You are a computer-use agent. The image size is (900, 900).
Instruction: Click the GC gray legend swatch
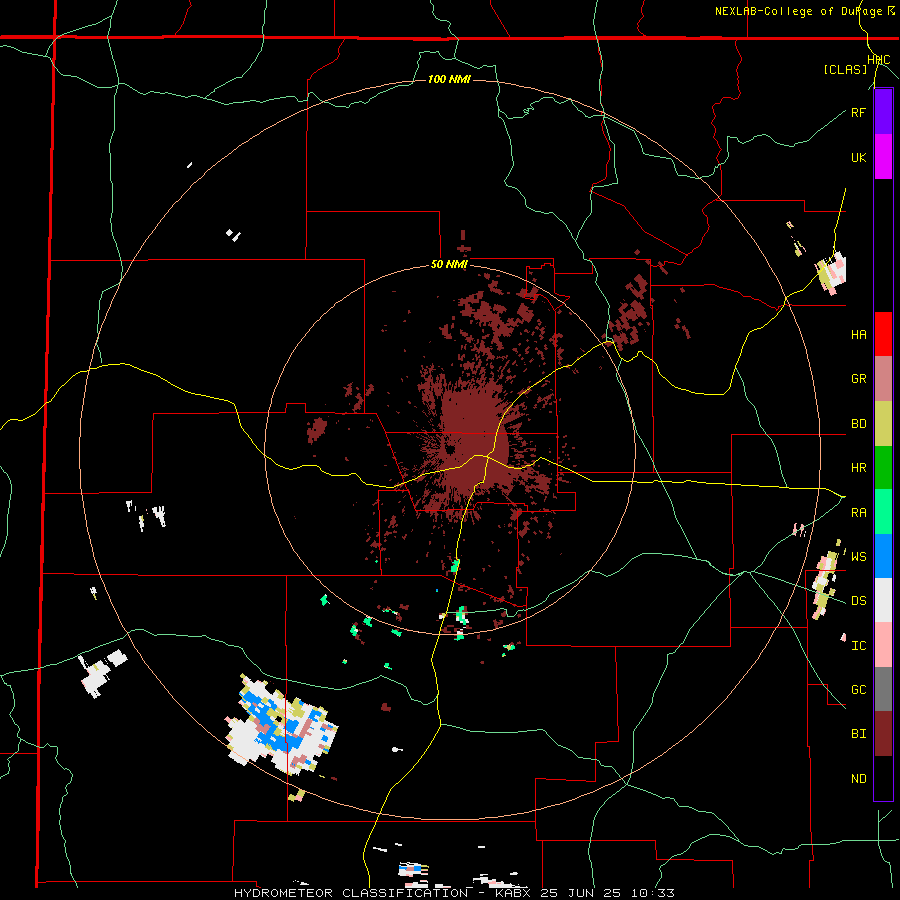coord(883,689)
